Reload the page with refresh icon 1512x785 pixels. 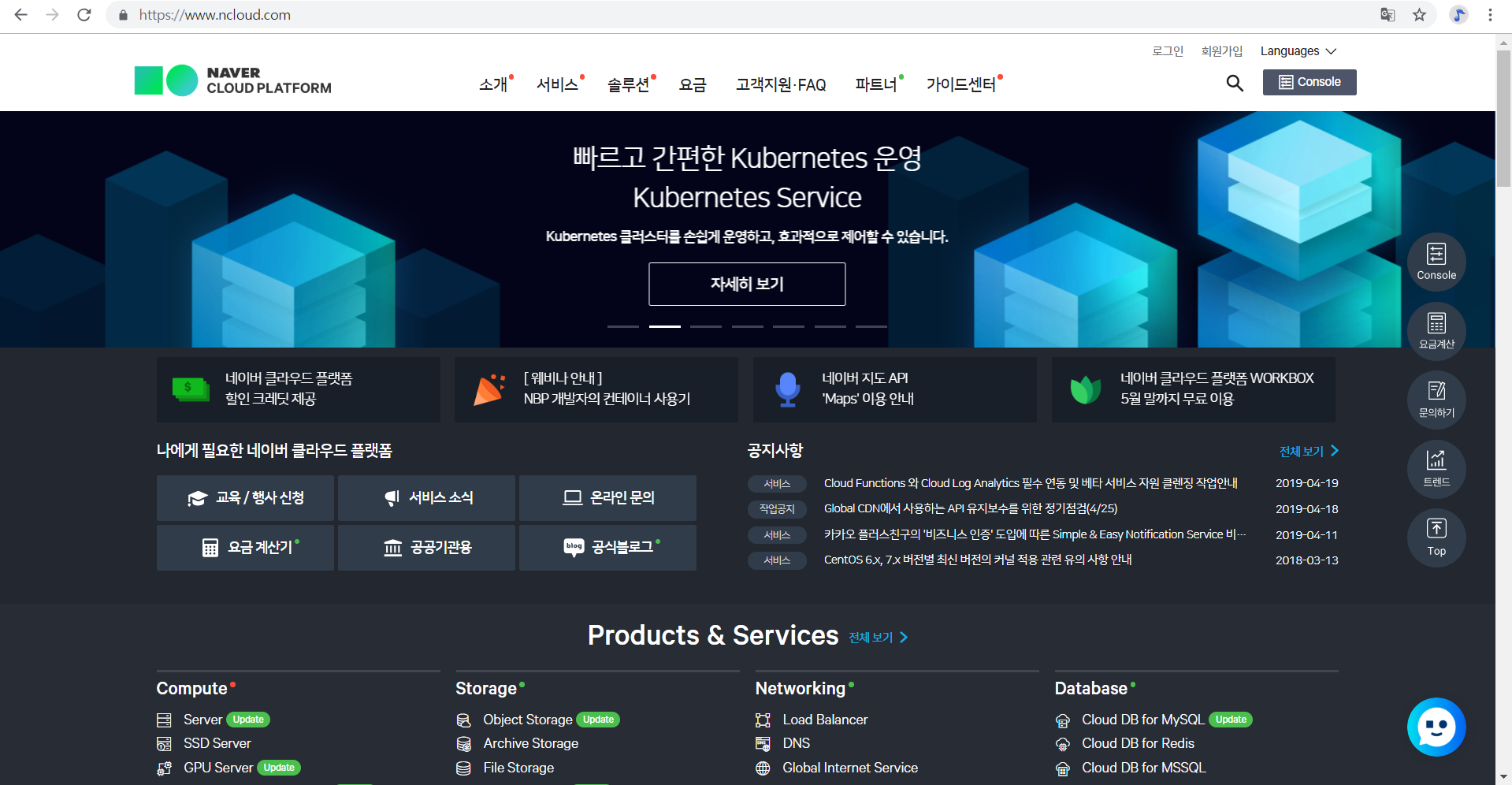coord(84,15)
